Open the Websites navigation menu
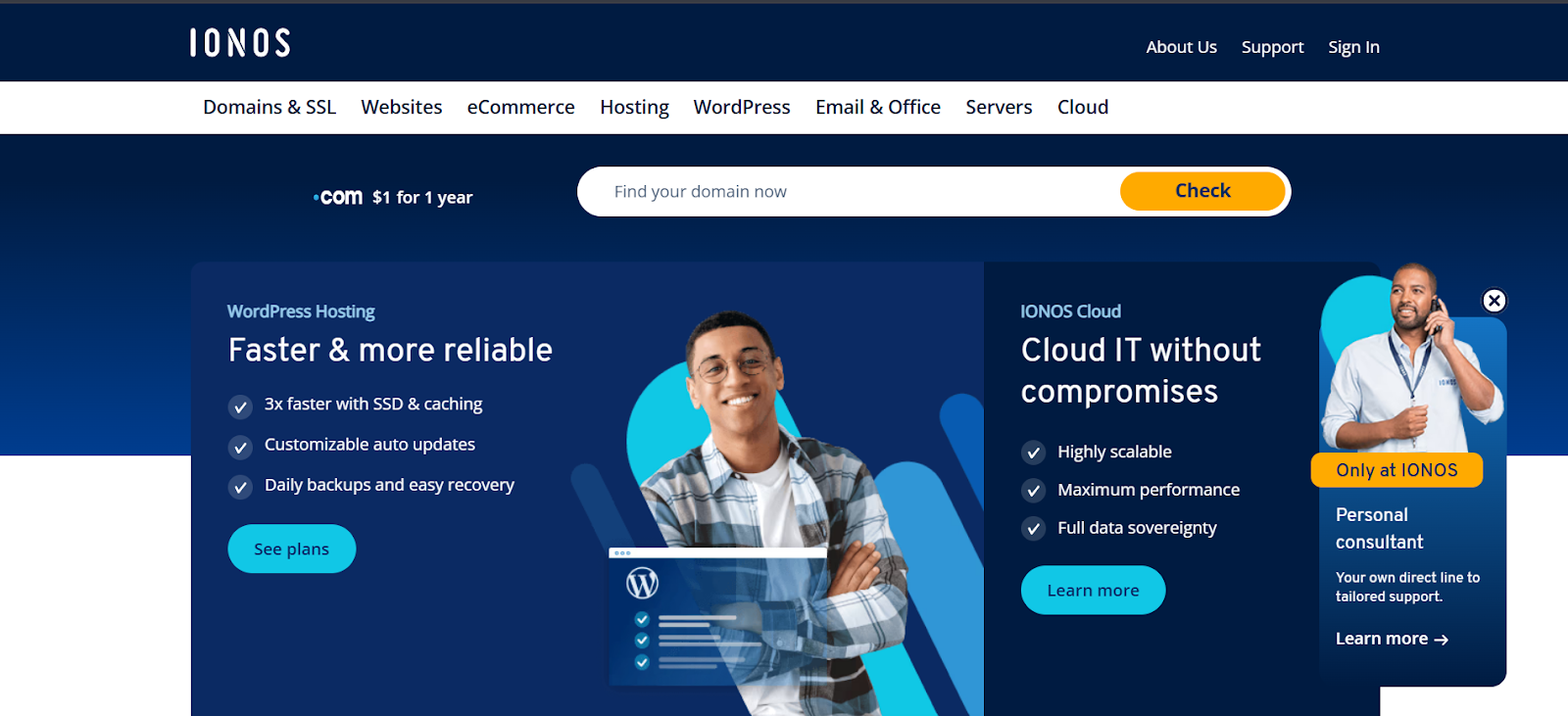 (x=401, y=107)
